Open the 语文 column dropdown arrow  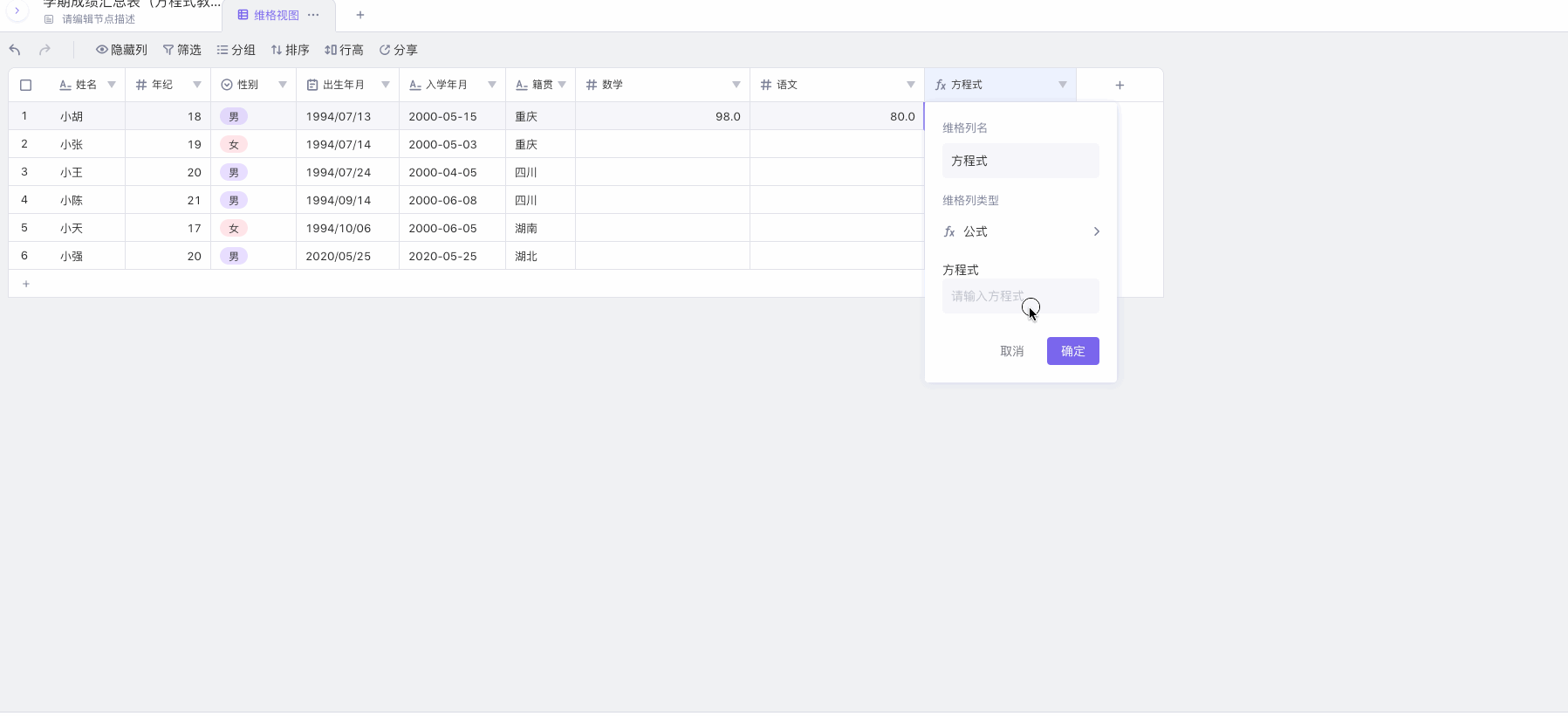tap(911, 85)
